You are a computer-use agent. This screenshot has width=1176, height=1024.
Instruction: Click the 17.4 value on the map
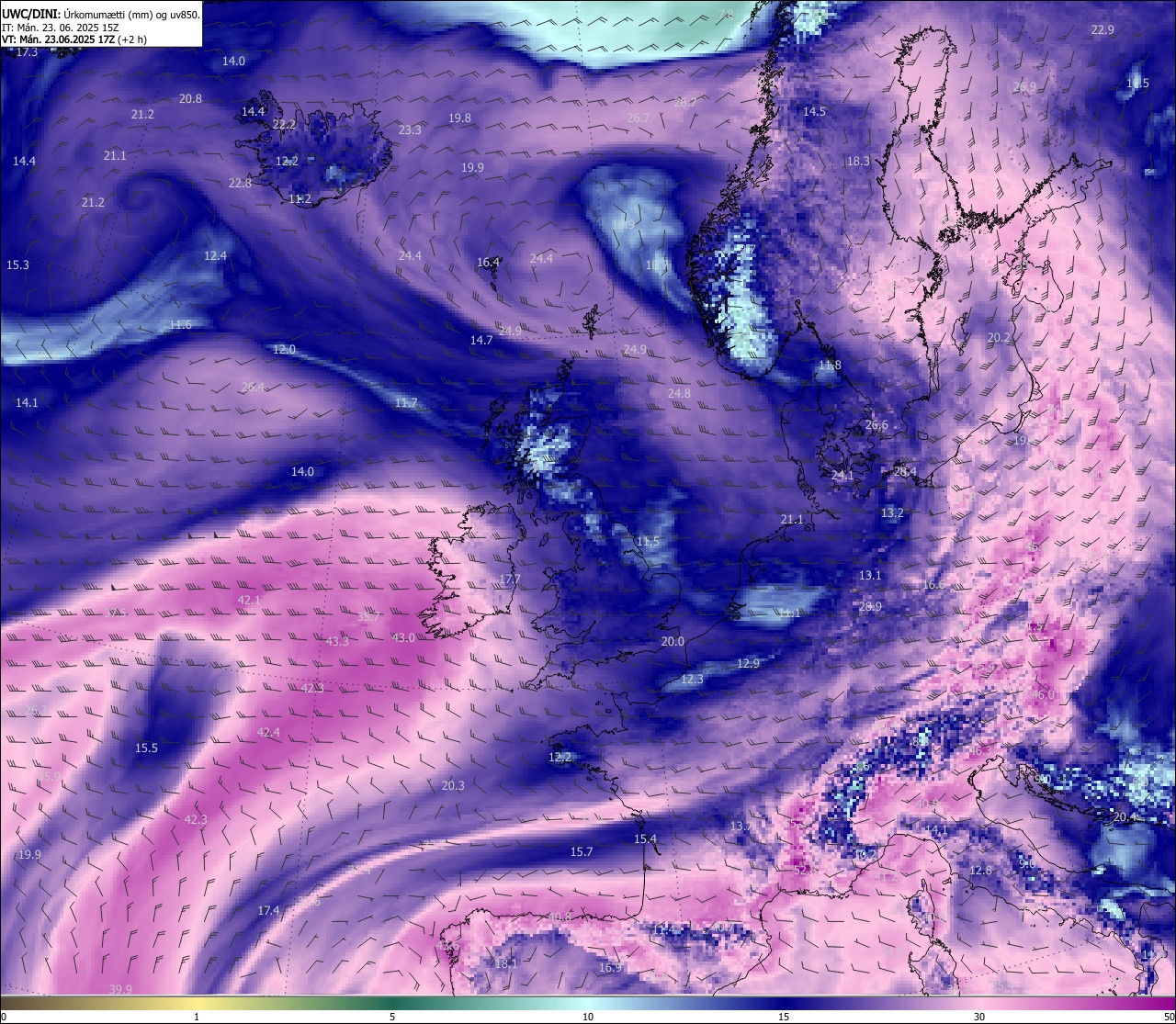(x=268, y=911)
